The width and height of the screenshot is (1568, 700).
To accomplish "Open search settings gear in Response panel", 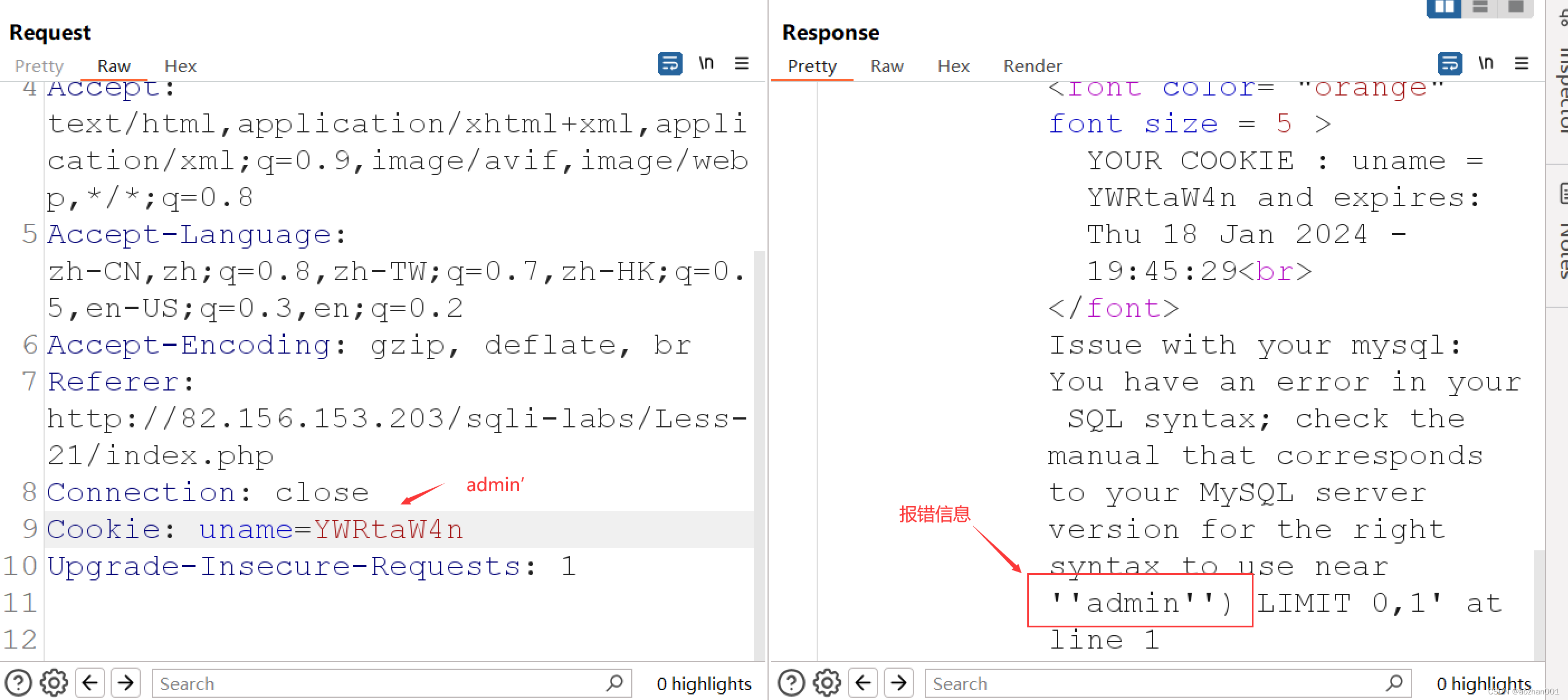I will [x=827, y=683].
